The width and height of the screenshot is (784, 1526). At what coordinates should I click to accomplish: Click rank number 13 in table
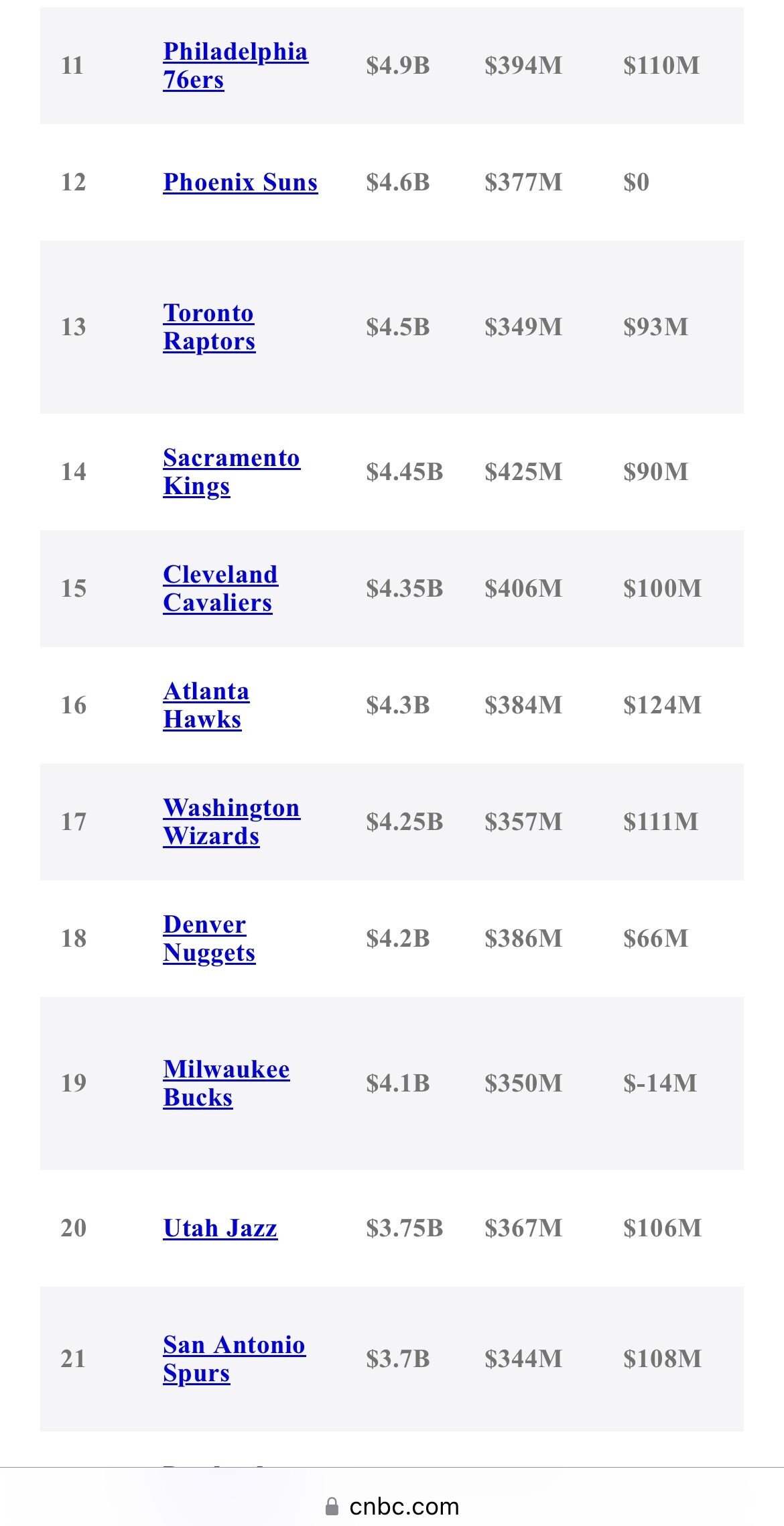[73, 327]
